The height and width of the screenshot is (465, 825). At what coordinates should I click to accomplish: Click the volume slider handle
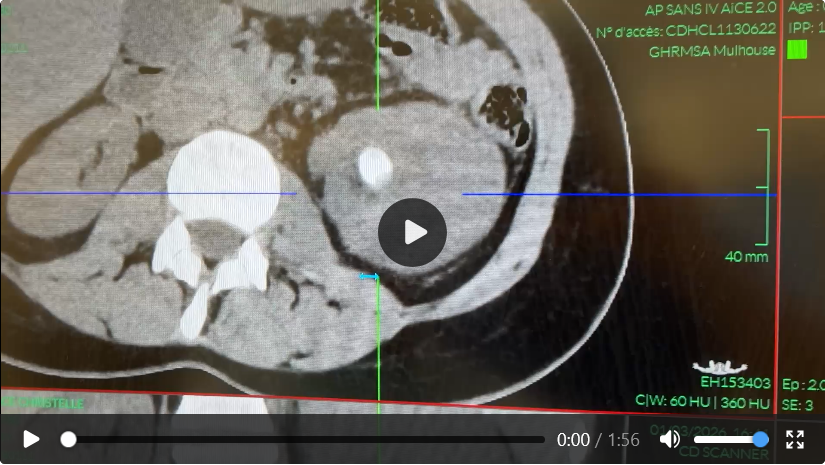[760, 439]
